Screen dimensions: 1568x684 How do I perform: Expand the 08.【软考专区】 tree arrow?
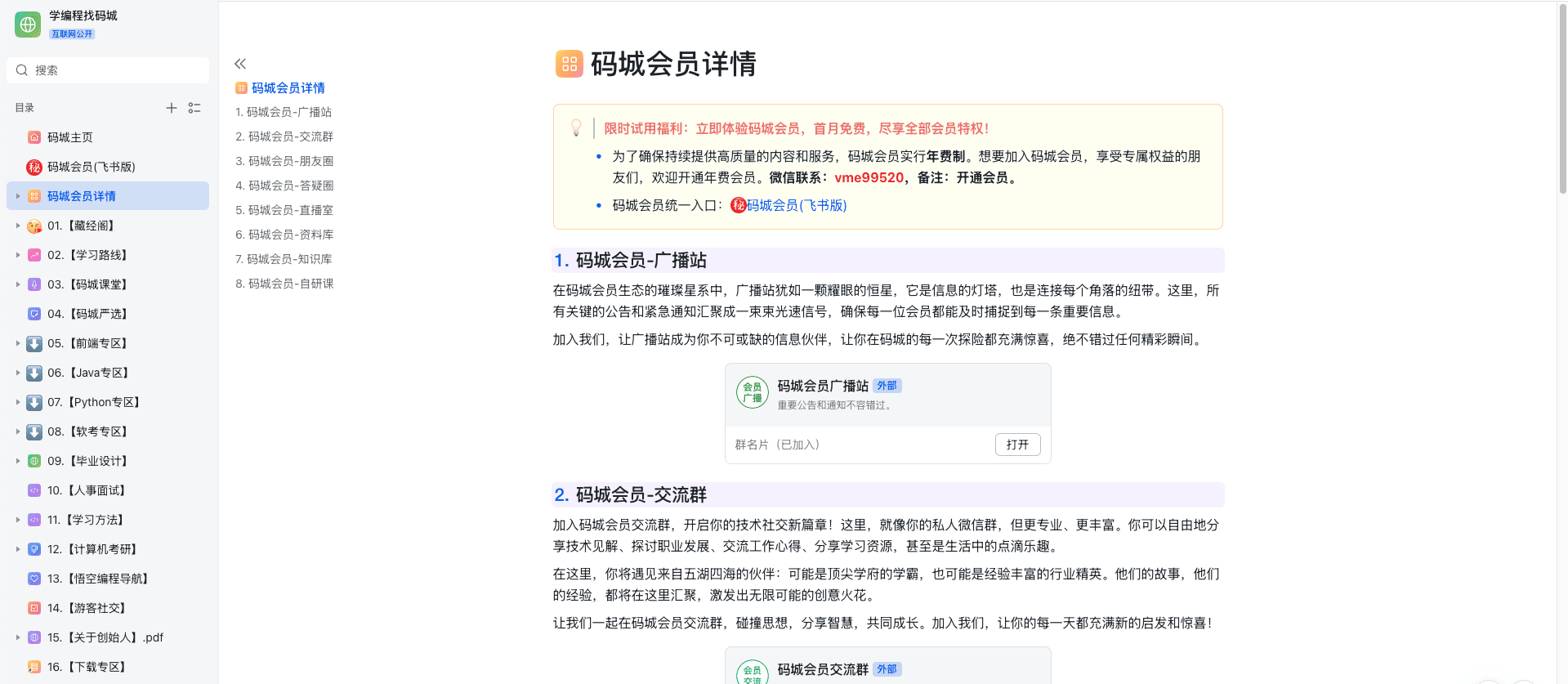(18, 431)
